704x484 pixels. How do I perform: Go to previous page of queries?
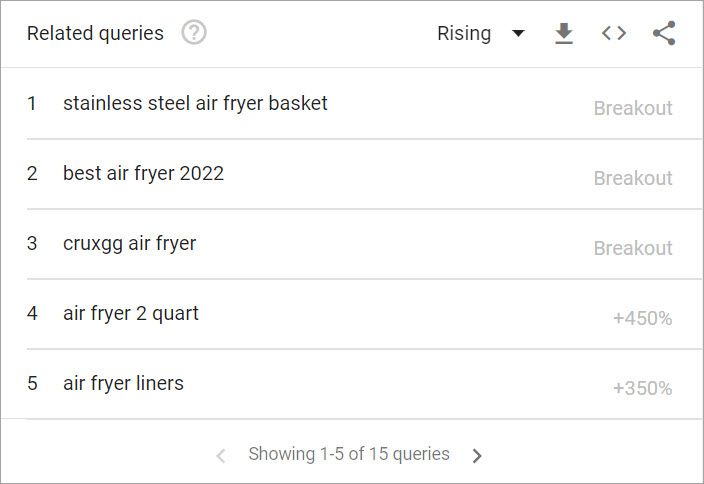click(221, 455)
